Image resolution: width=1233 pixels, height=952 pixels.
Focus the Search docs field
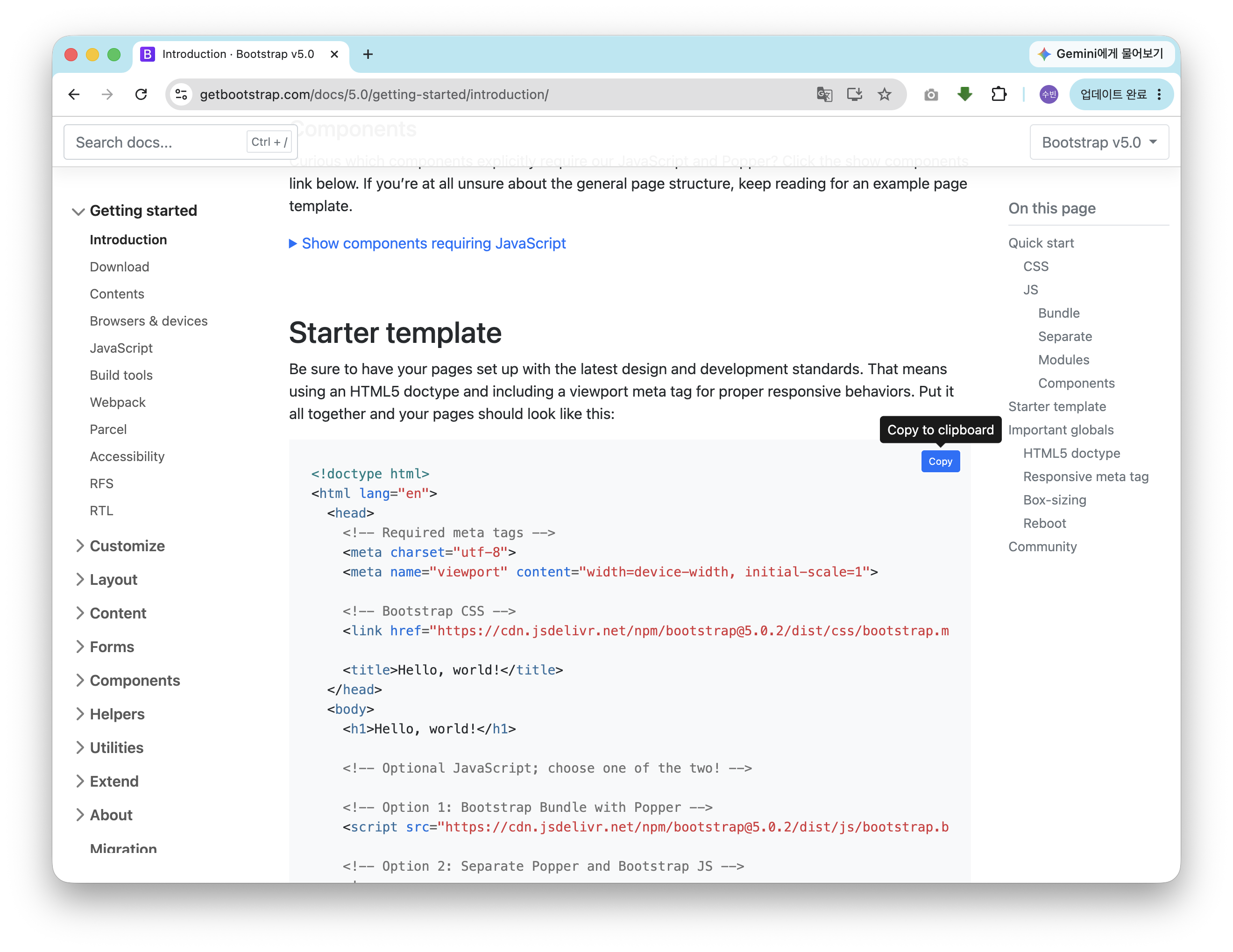[181, 142]
